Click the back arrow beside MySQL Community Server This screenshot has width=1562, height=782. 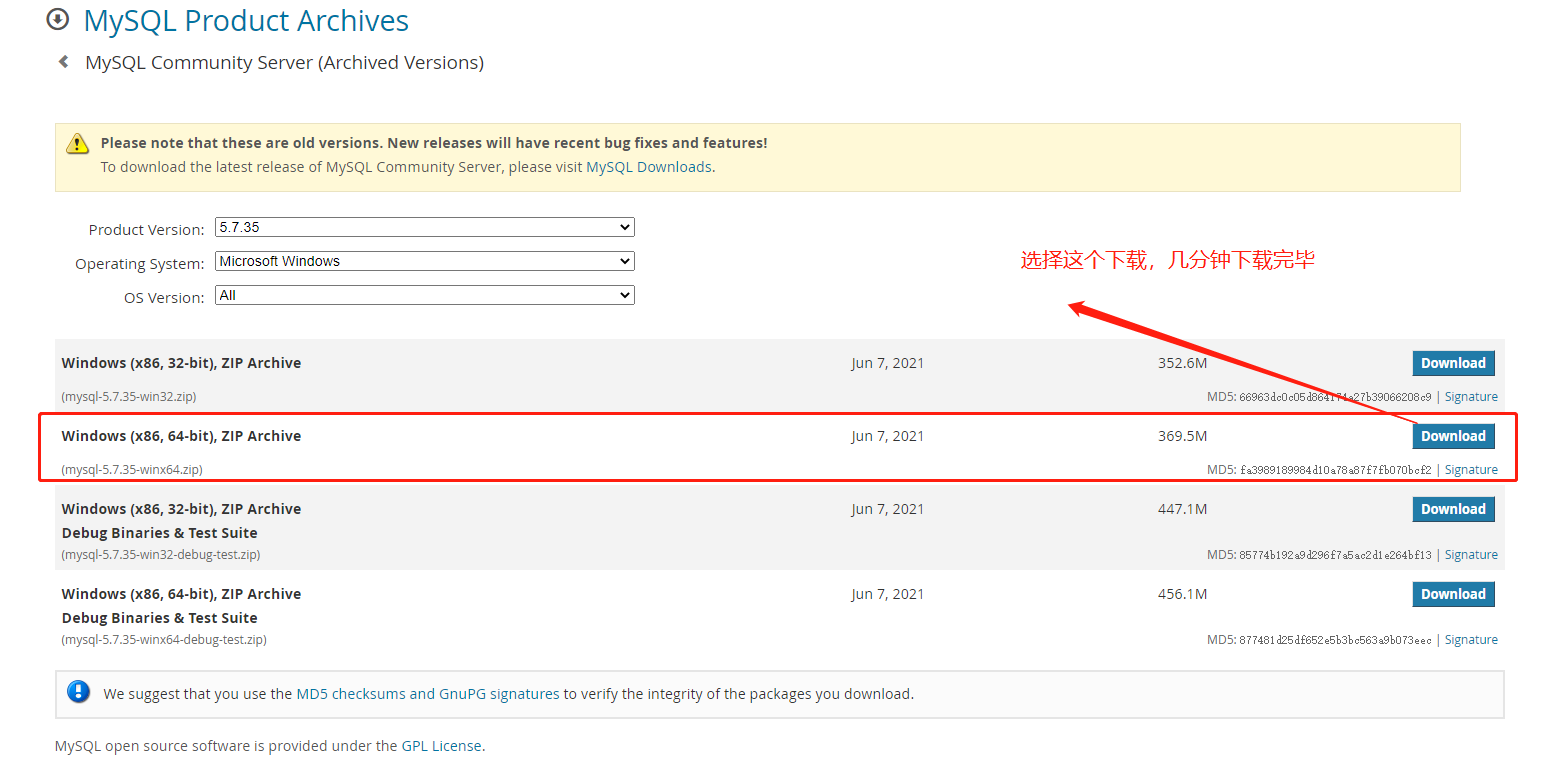coord(62,61)
